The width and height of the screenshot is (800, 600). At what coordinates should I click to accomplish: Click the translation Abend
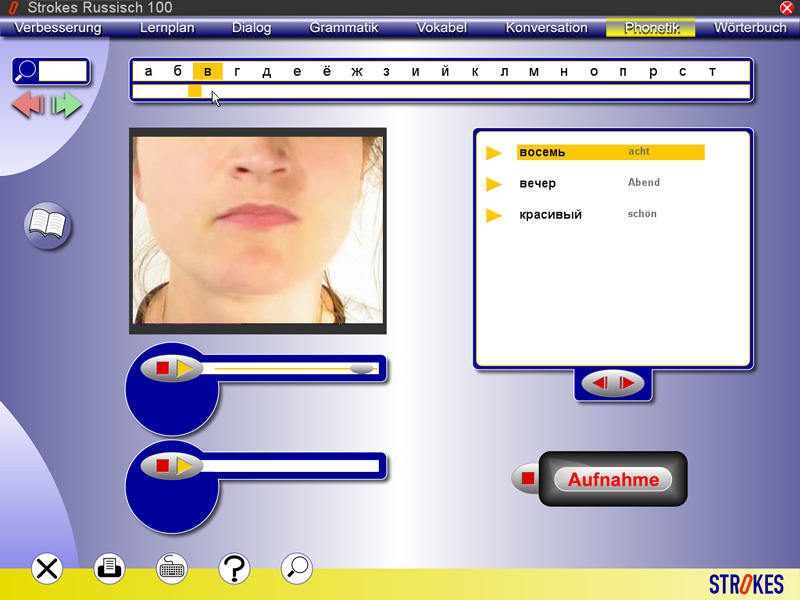(643, 182)
